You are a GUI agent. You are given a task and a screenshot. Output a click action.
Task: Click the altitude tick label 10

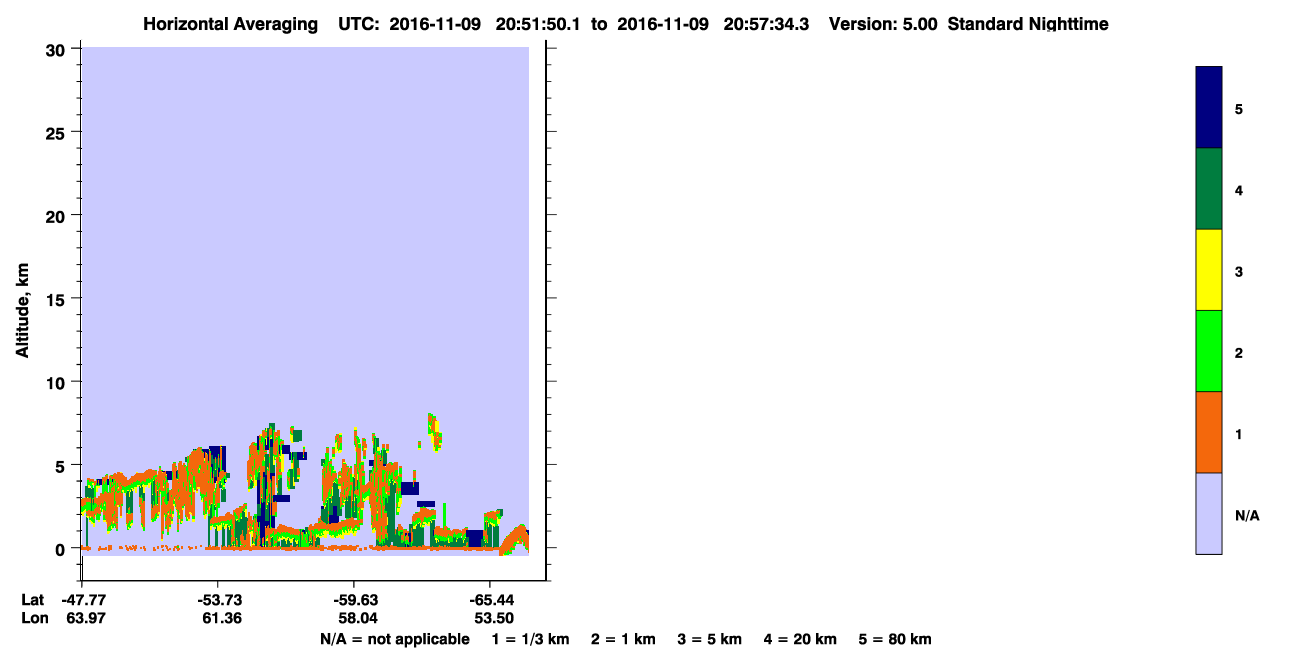tap(58, 382)
